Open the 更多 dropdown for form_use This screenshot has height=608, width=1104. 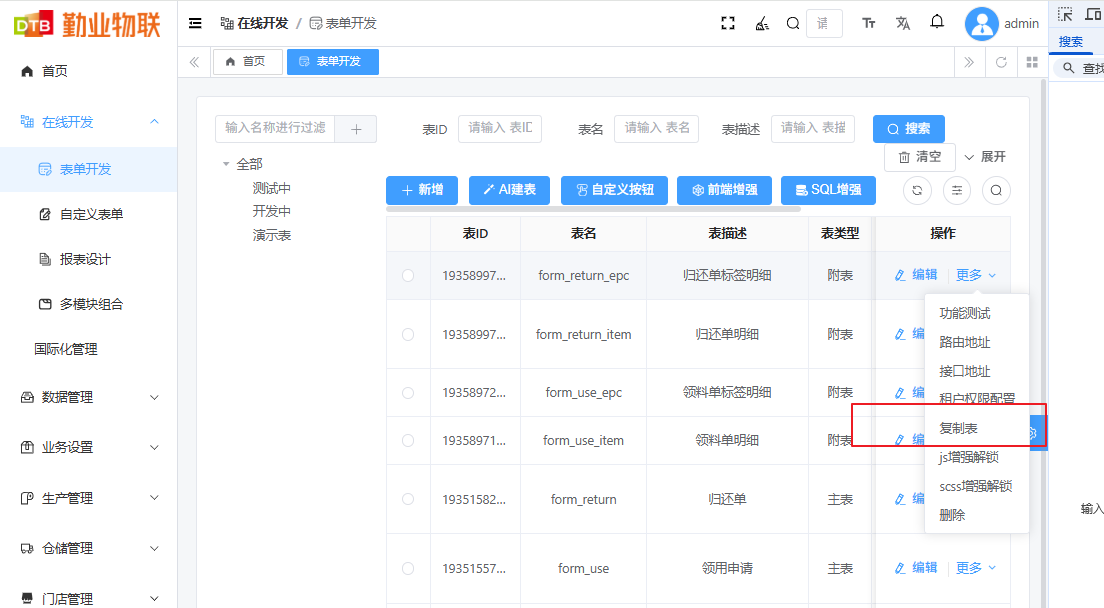[976, 568]
